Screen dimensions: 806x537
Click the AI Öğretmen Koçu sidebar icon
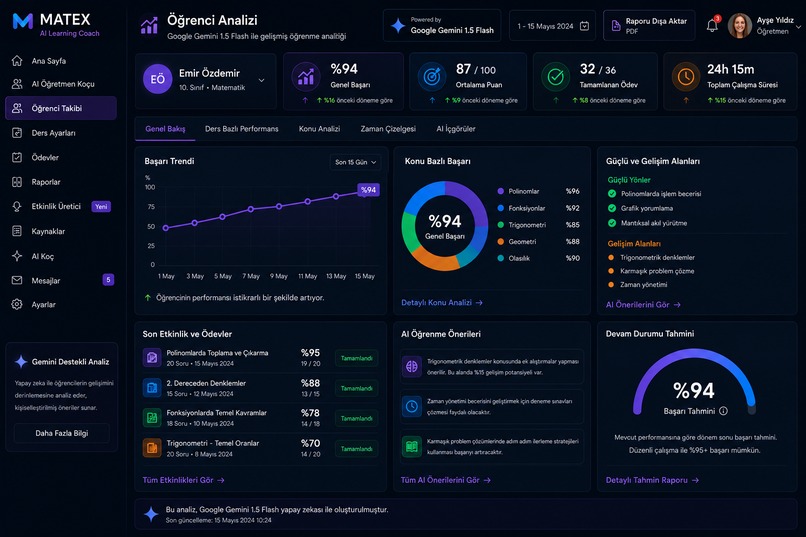(x=17, y=84)
